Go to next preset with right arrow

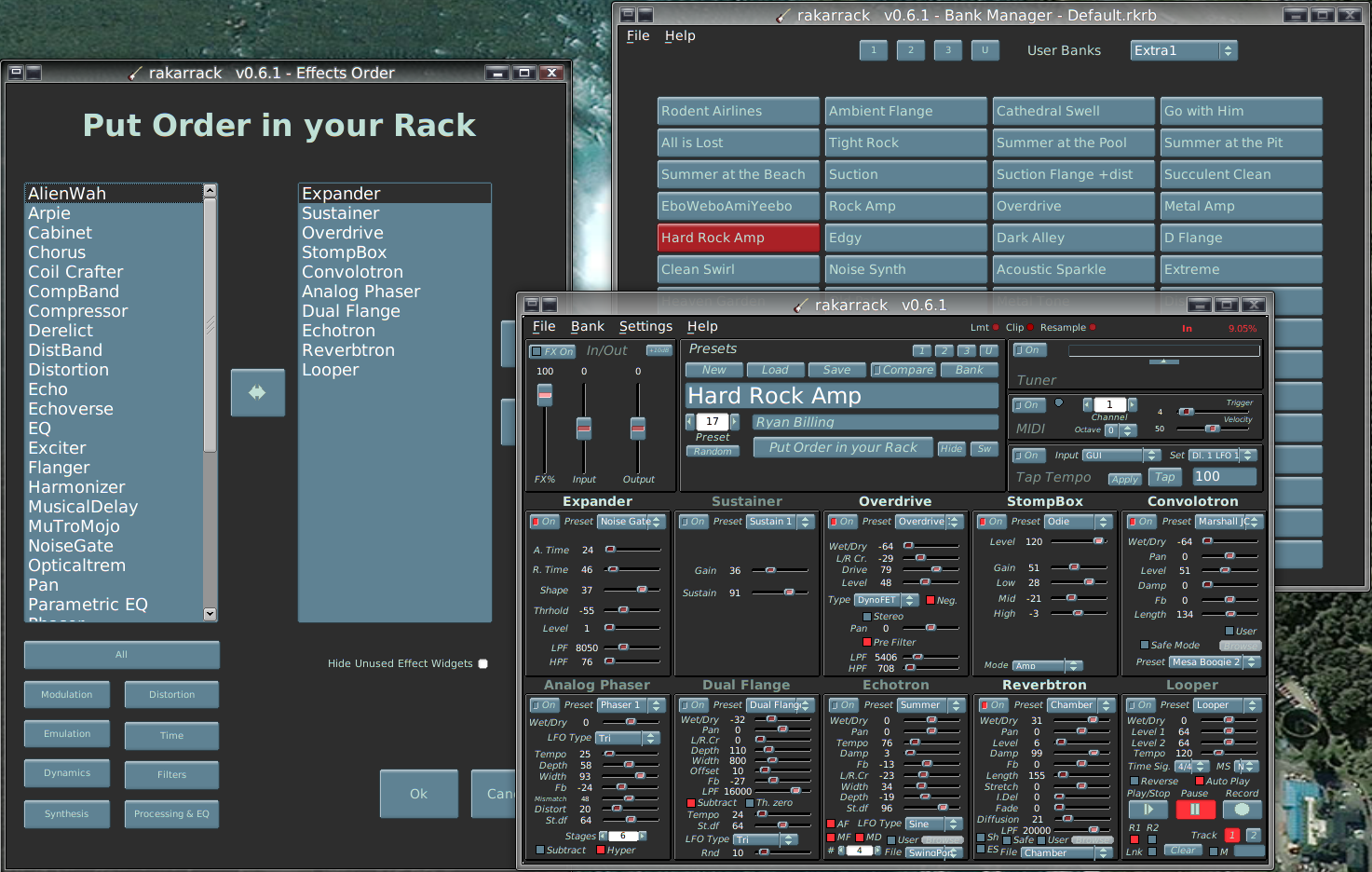tap(735, 421)
